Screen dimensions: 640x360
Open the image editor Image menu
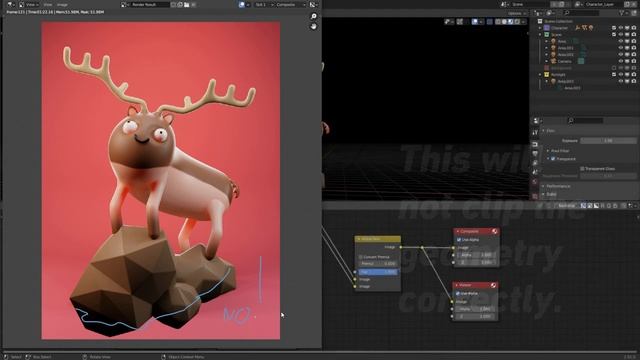pos(62,4)
